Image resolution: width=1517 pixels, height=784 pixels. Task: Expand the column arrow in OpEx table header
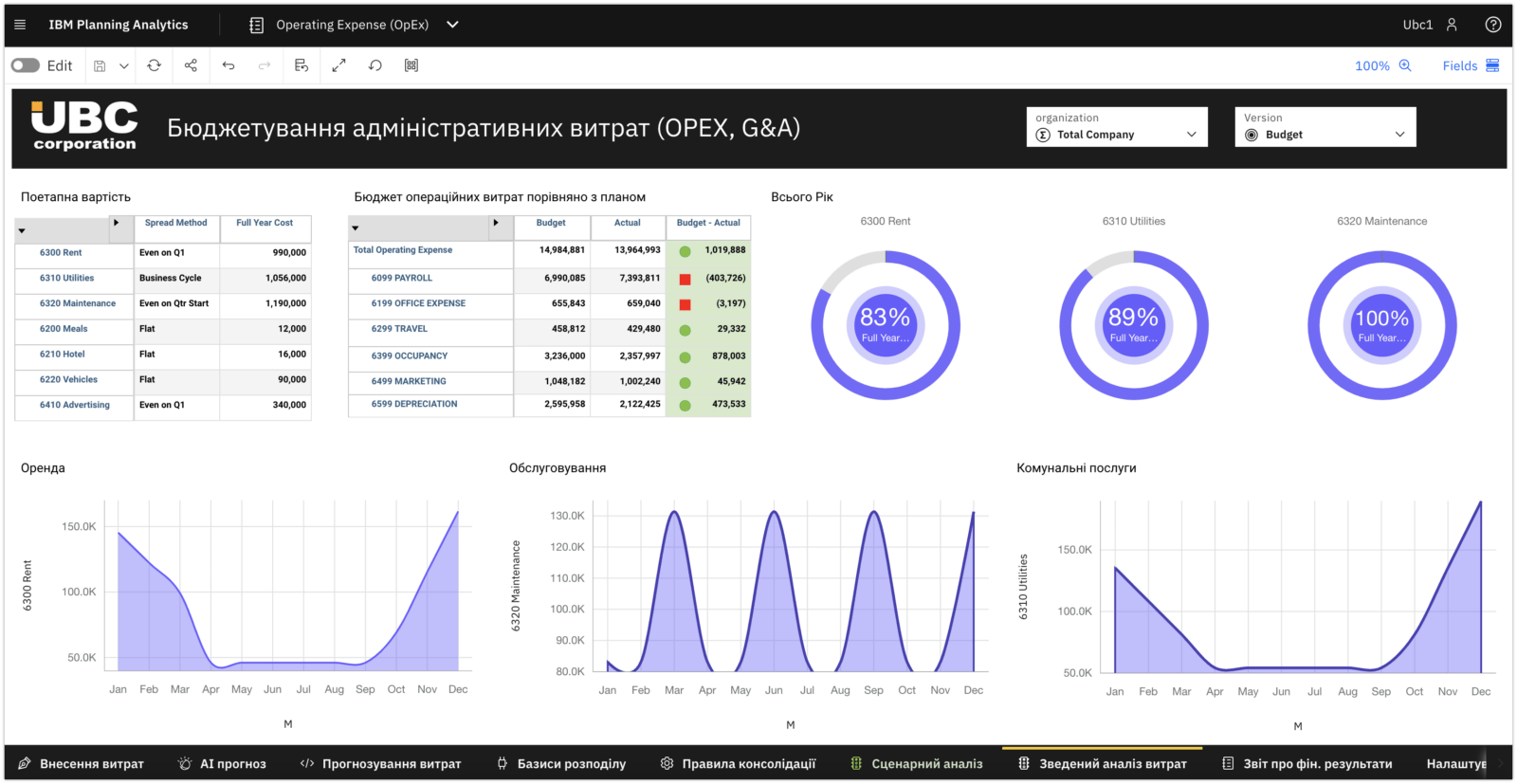pyautogui.click(x=496, y=223)
